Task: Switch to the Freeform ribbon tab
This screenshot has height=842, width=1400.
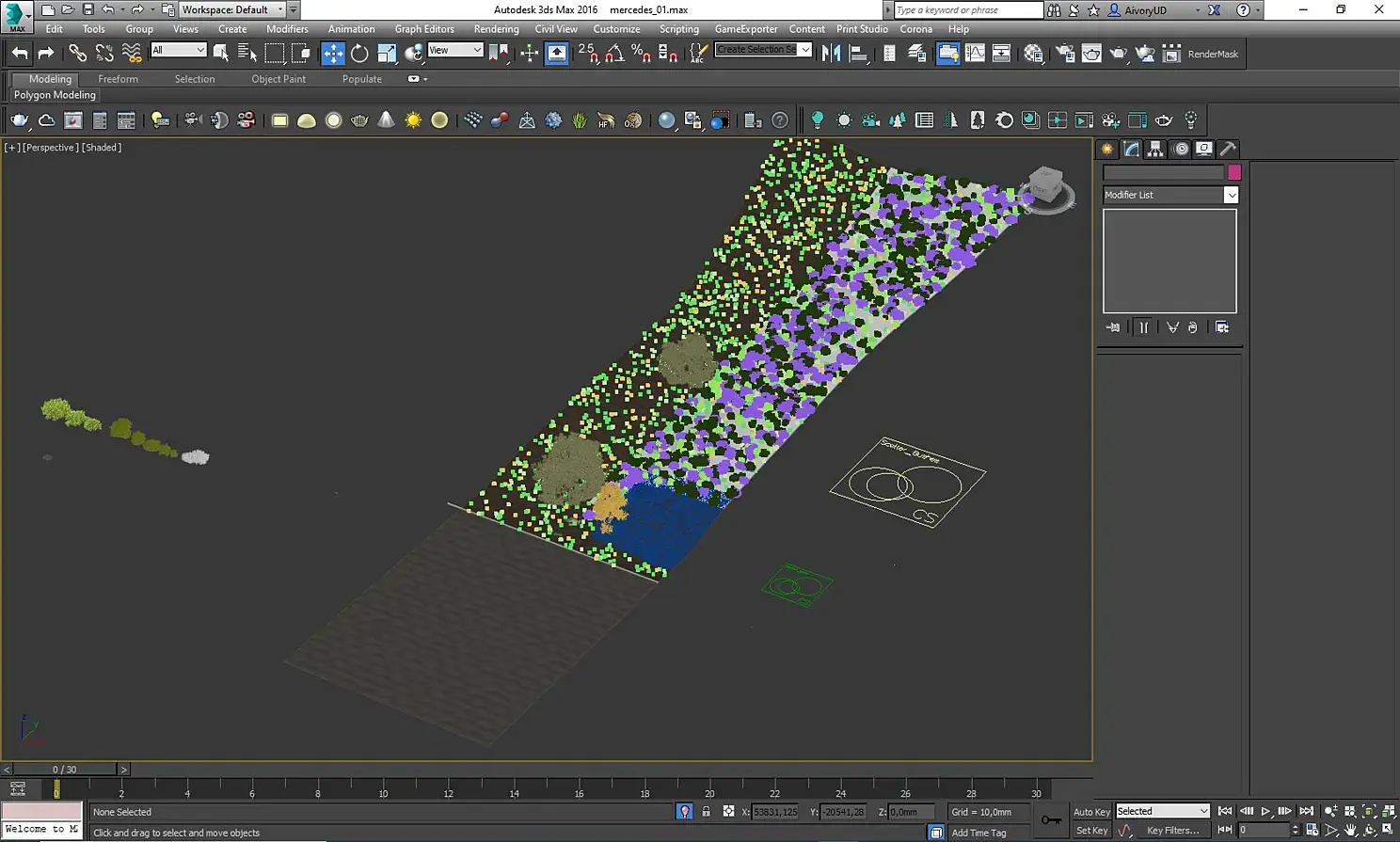Action: 118,79
